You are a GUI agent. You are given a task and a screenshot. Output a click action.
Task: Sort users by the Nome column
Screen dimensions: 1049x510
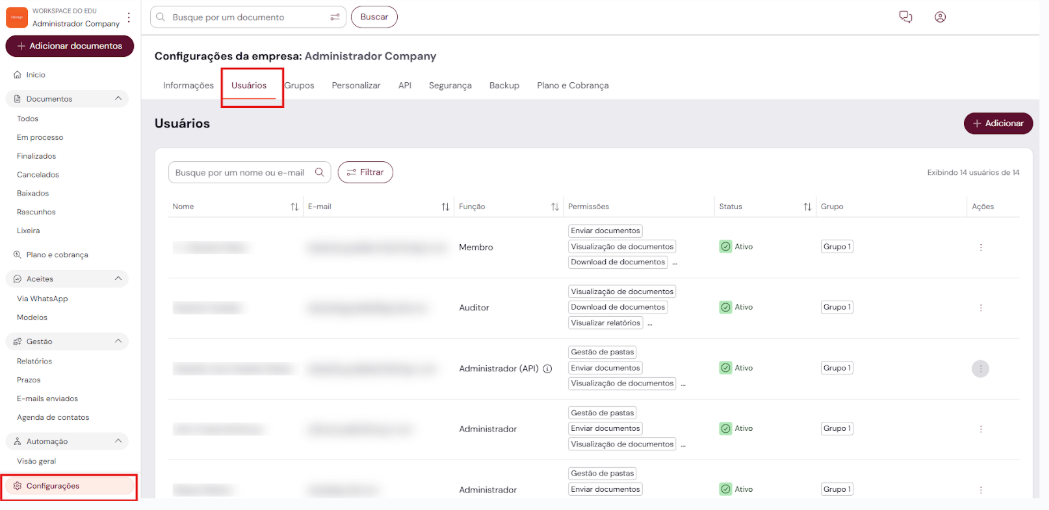[x=295, y=207]
